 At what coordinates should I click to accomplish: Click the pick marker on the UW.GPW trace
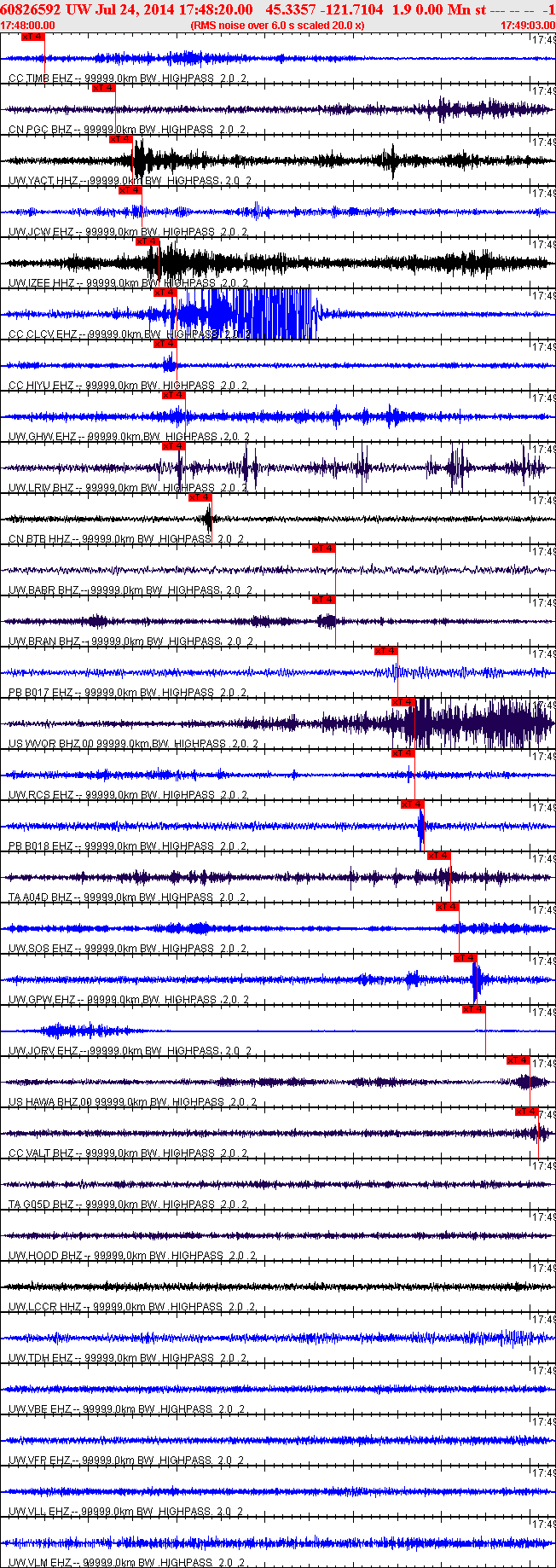465,958
